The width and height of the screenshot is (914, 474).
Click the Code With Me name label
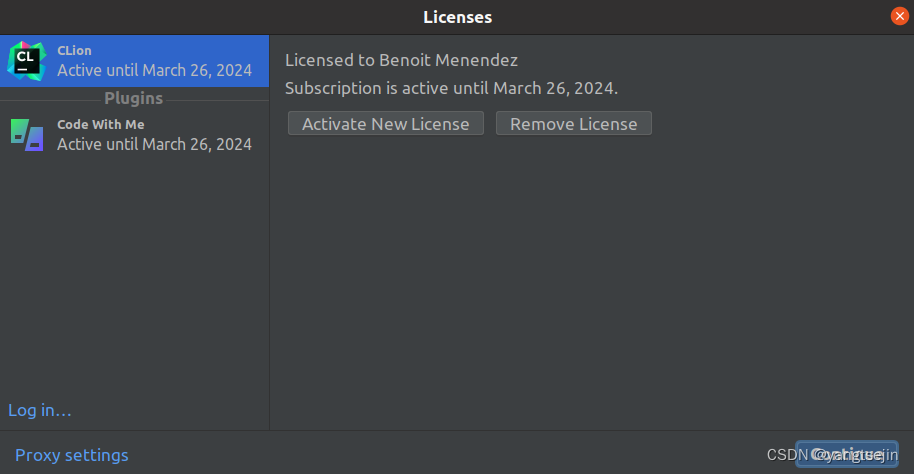tap(100, 124)
